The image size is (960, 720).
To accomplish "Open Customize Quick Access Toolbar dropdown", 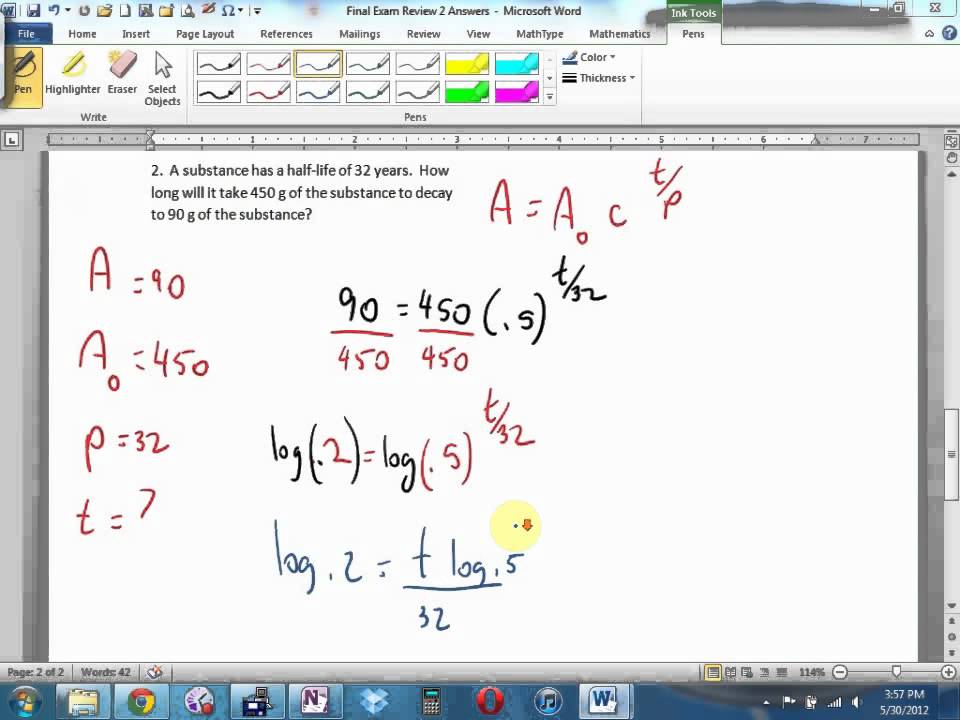I will [257, 10].
